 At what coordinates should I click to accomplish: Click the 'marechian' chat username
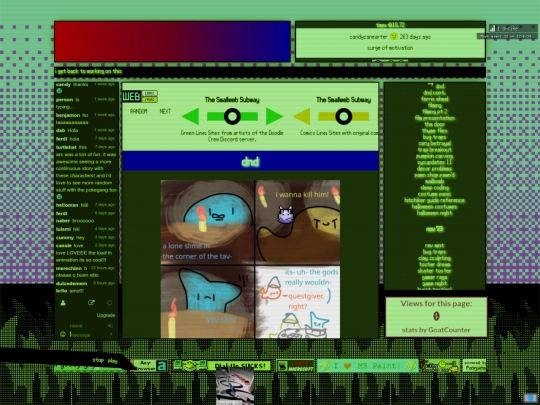[69, 268]
